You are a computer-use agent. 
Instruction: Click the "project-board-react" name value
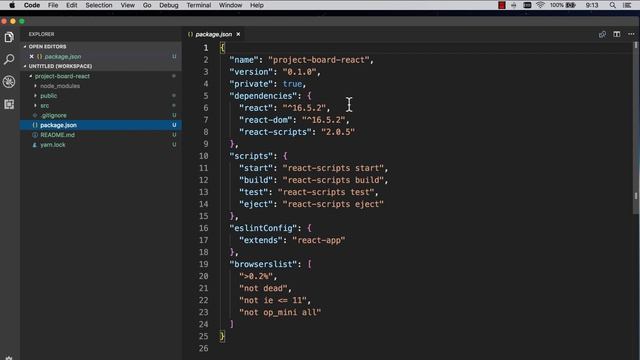(x=319, y=60)
